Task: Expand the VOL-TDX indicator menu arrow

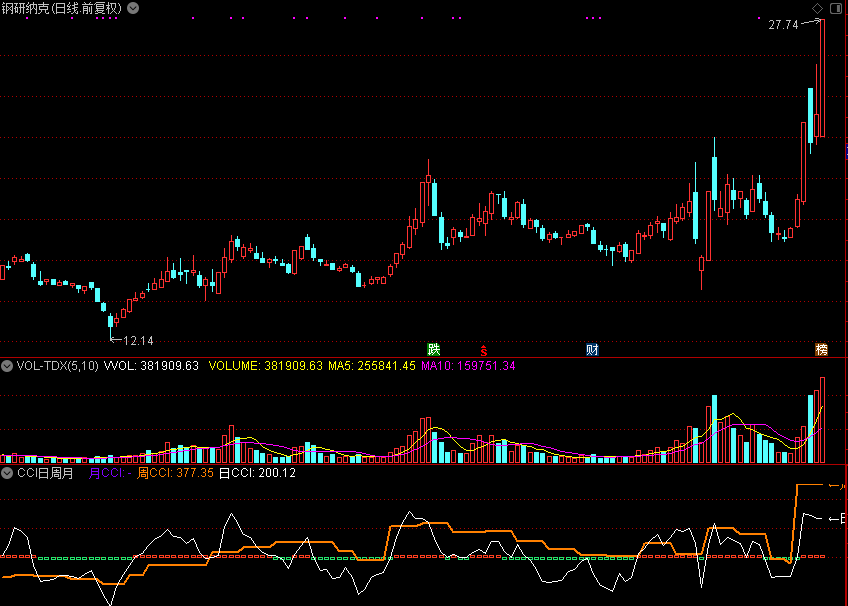Action: tap(6, 366)
